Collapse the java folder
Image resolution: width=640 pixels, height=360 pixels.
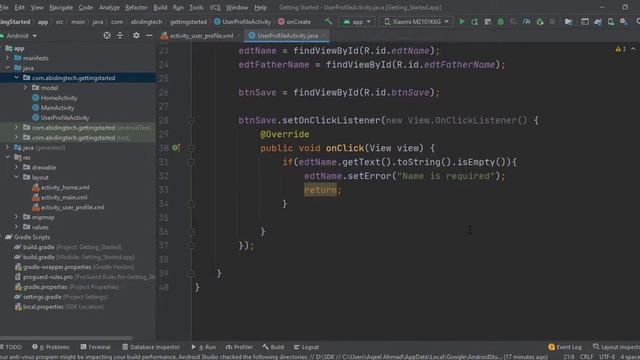pos(7,68)
